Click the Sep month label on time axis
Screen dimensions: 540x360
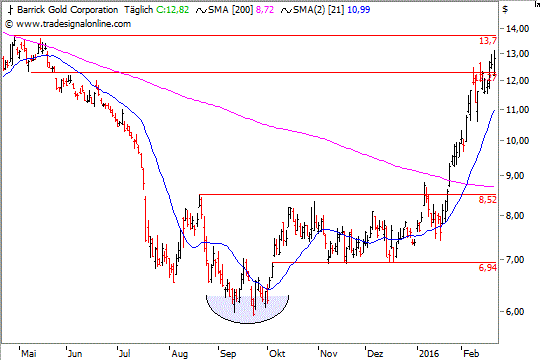228,354
